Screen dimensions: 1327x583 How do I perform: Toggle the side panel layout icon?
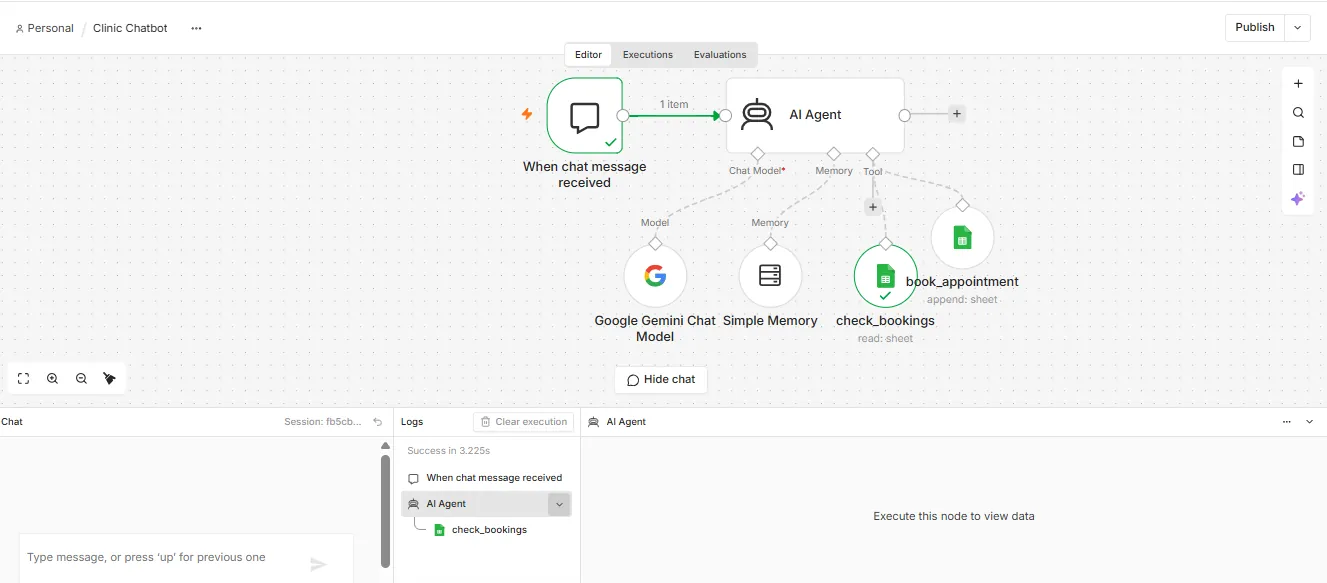click(1298, 170)
